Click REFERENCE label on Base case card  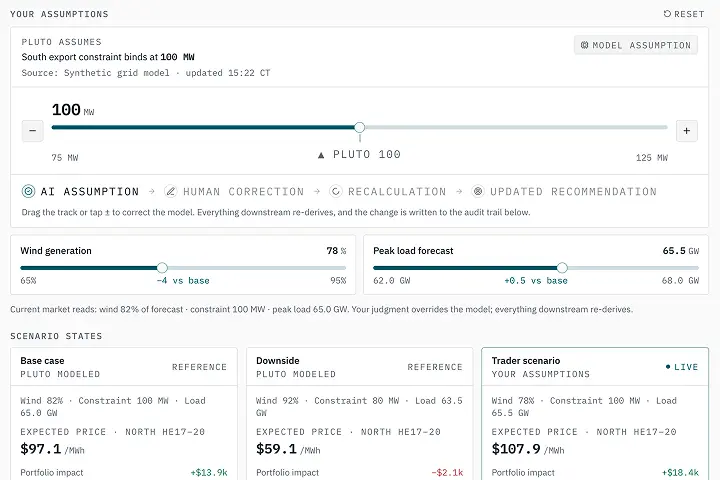(199, 367)
